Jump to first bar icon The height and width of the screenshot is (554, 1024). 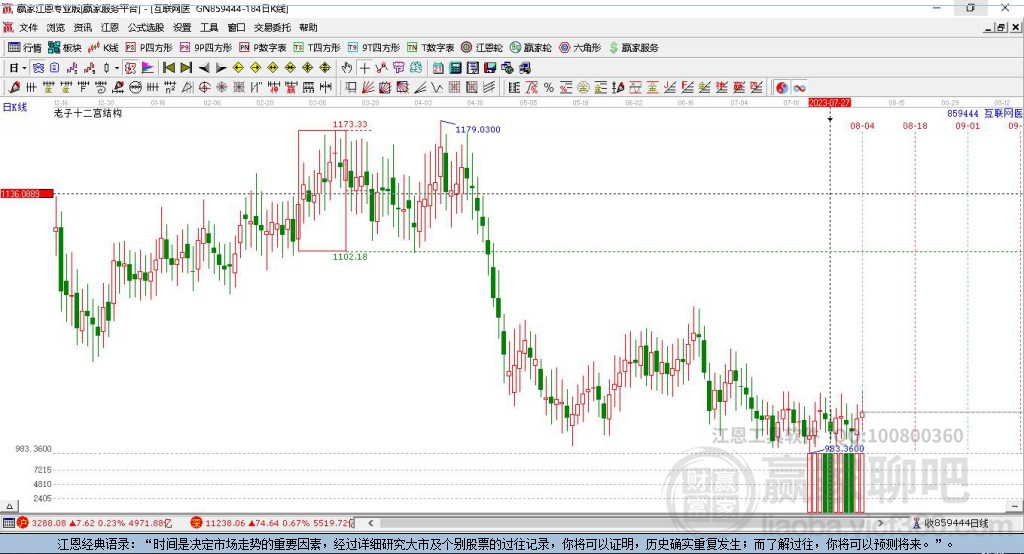click(168, 68)
